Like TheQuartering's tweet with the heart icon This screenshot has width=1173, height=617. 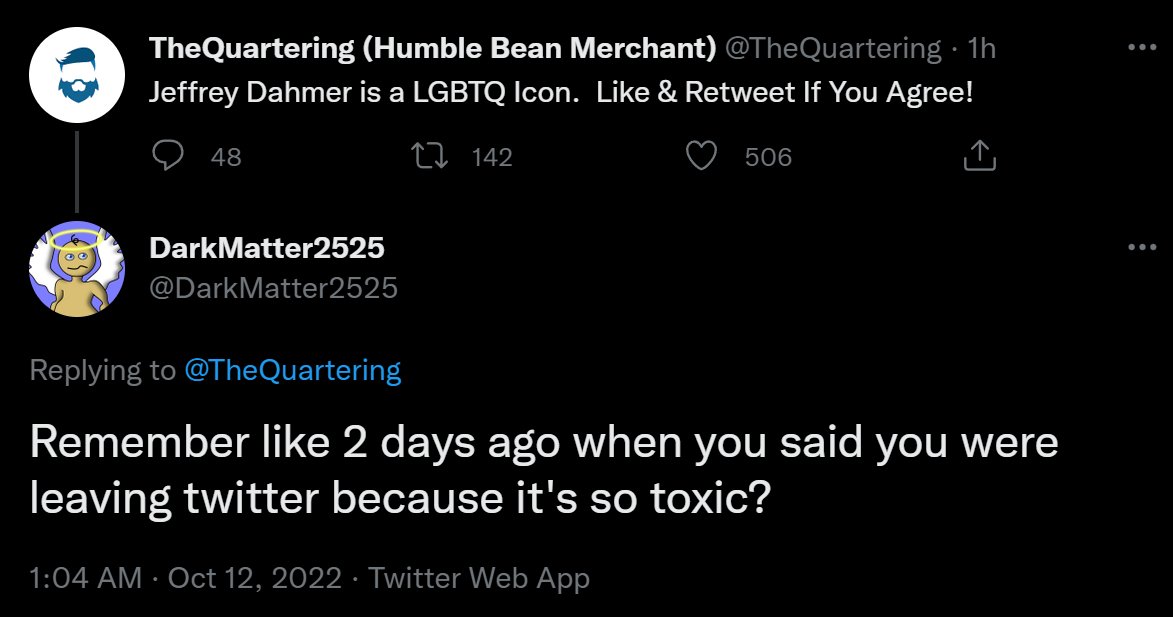click(x=704, y=156)
